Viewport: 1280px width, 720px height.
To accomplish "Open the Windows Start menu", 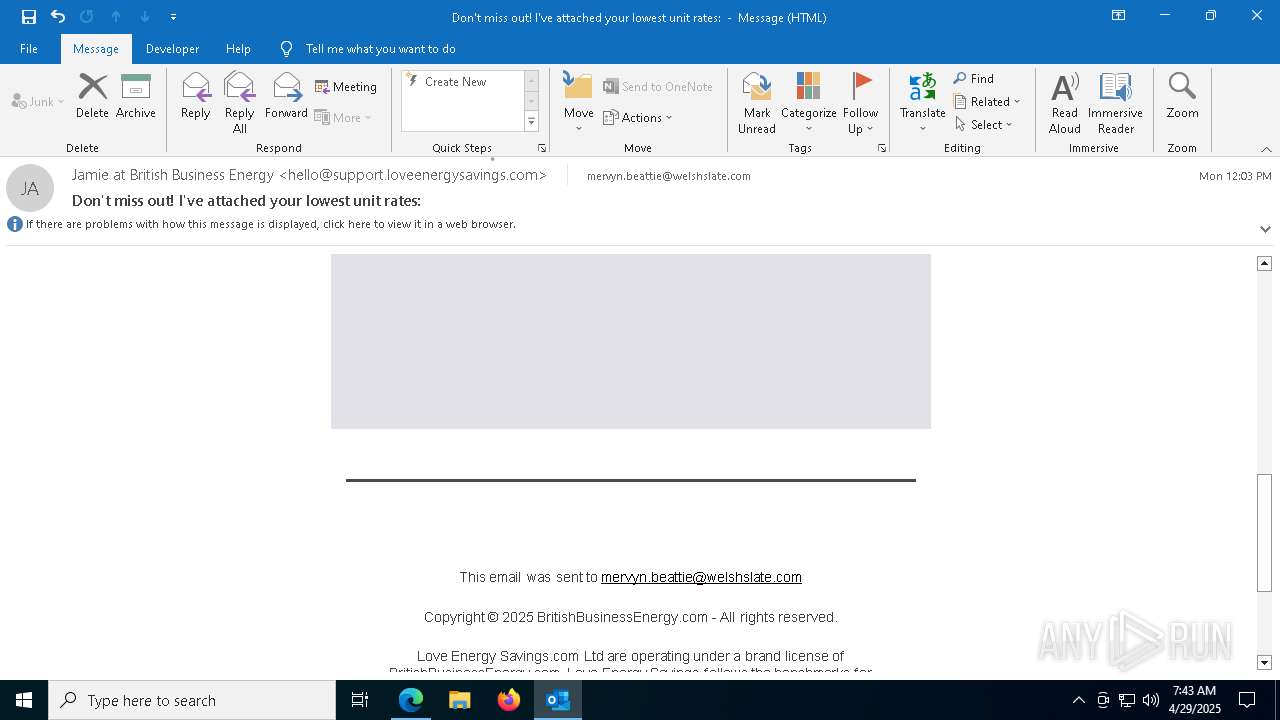I will (x=24, y=700).
